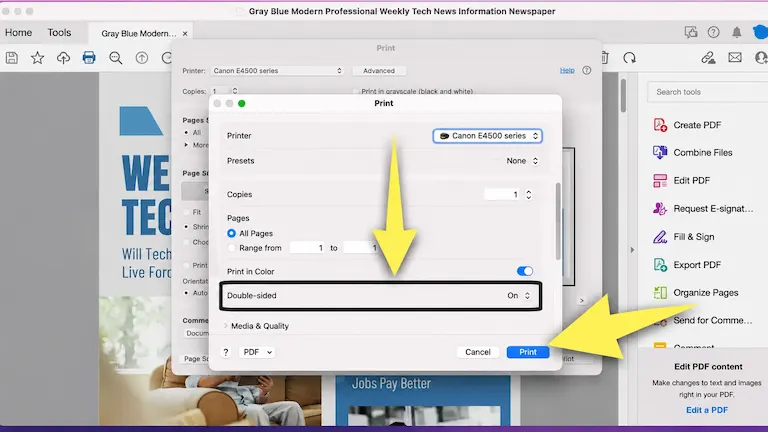Click the Cancel button
The image size is (768, 432).
[478, 352]
